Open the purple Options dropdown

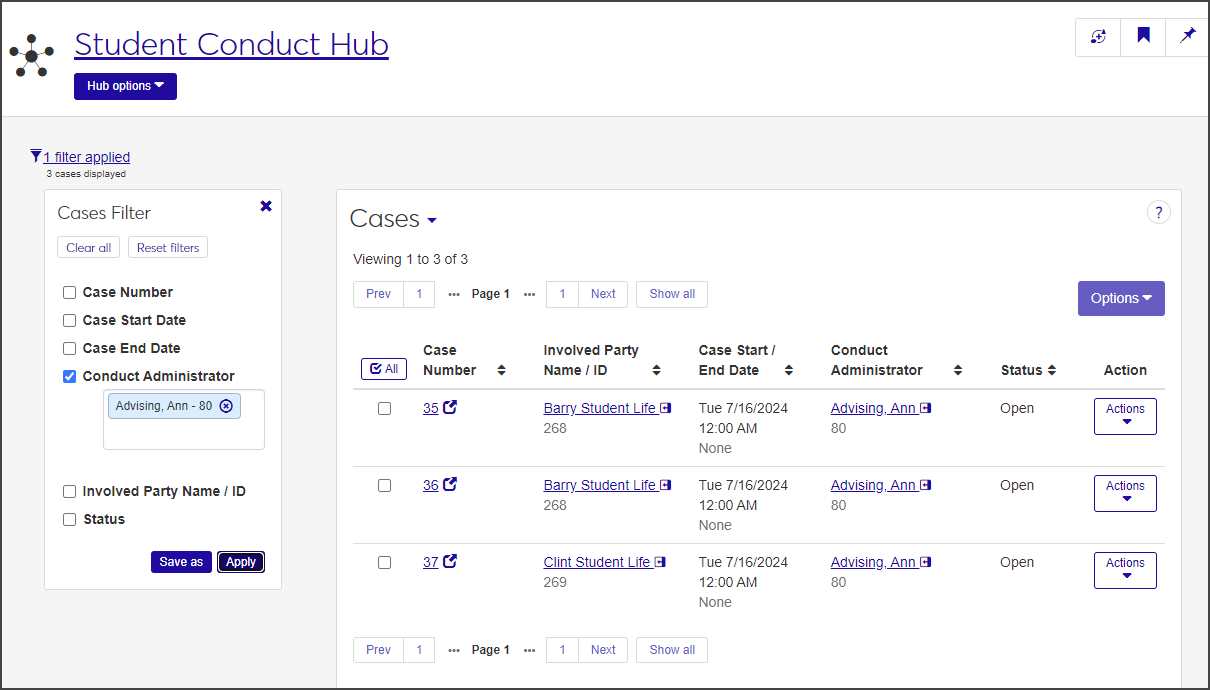[1120, 298]
